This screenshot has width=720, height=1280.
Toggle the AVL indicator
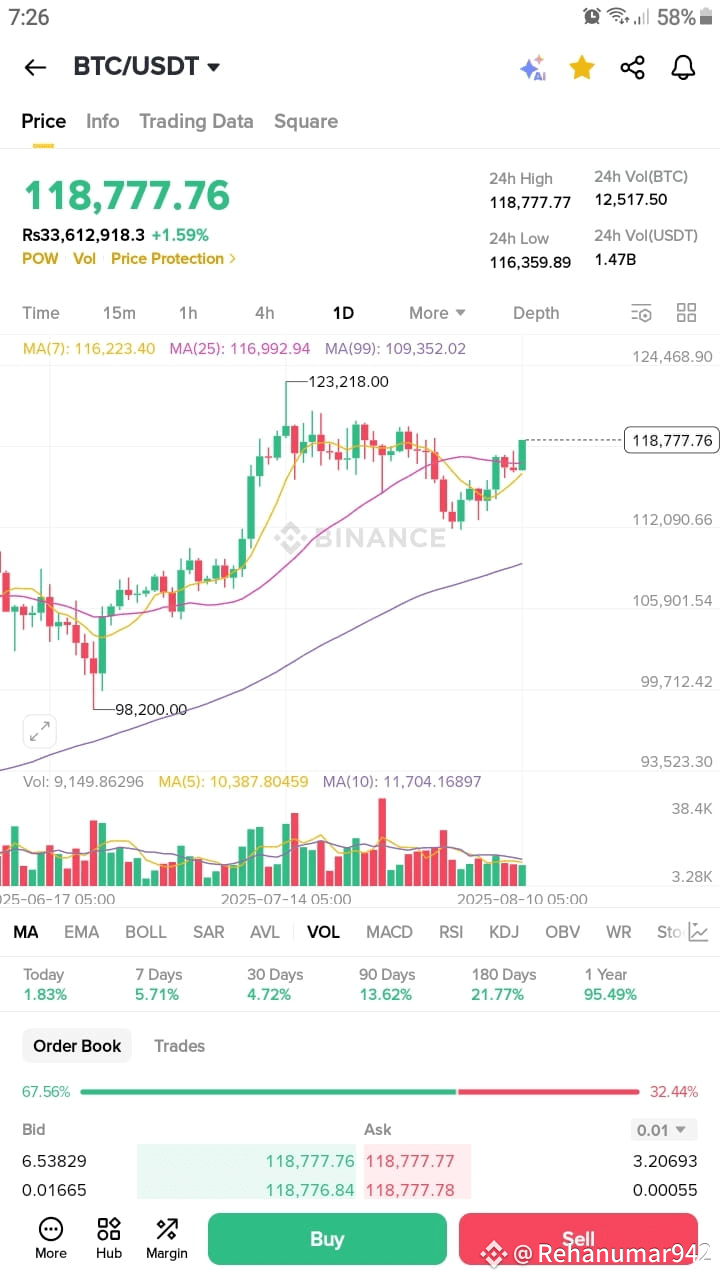265,932
